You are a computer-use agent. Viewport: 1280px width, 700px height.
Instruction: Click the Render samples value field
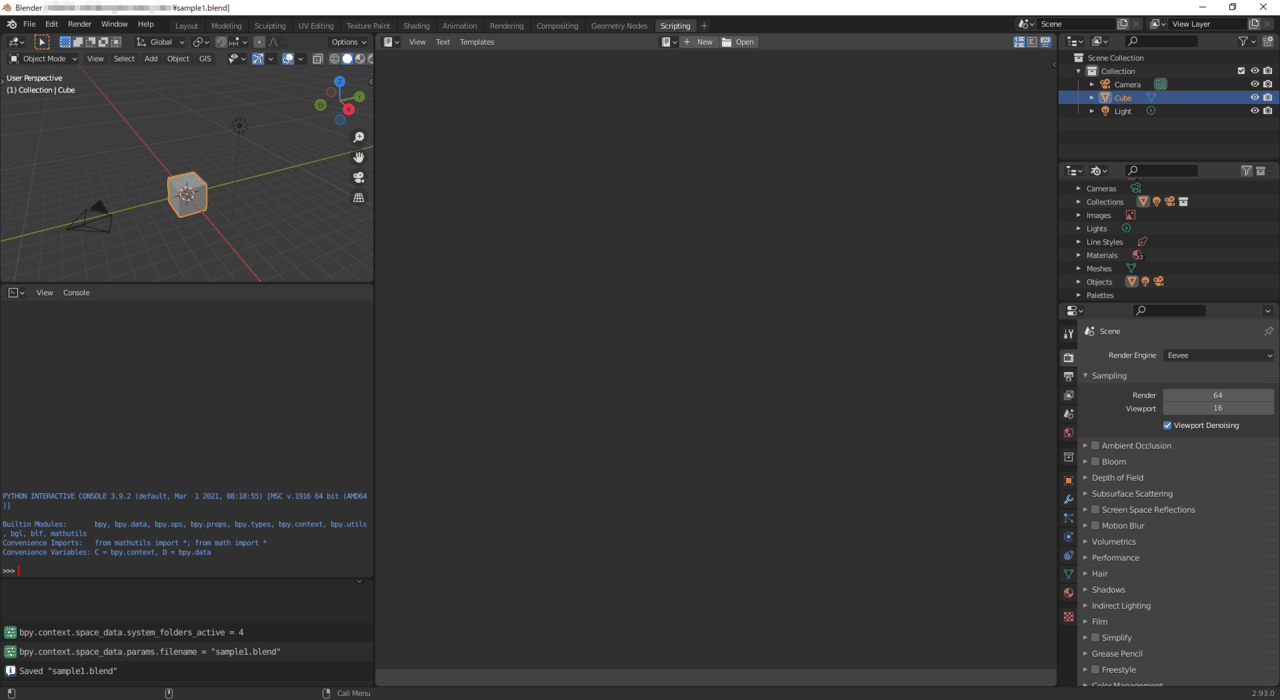(1218, 395)
